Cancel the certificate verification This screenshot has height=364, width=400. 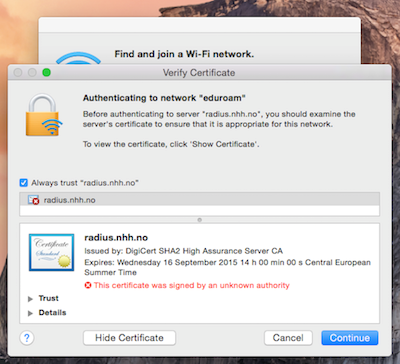coord(288,338)
